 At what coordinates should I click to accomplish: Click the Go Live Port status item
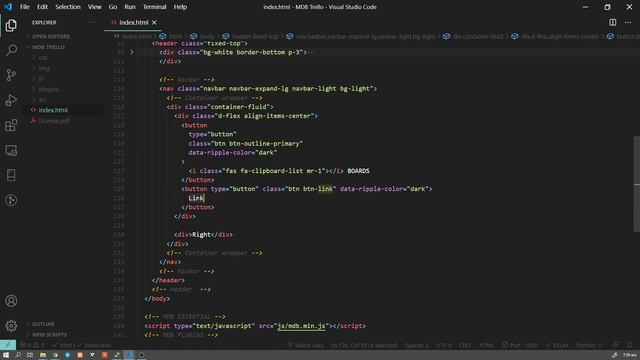pos(520,345)
